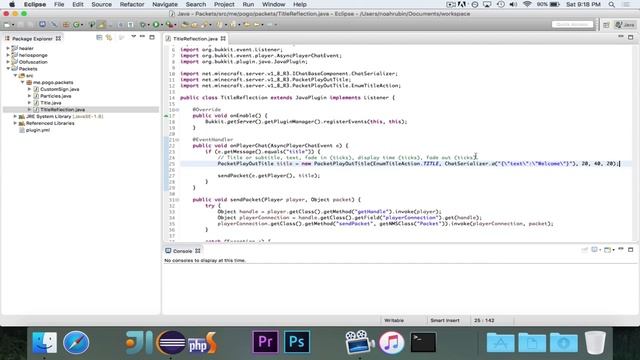The height and width of the screenshot is (360, 640).
Task: Maximize the Console view
Action: 631,249
